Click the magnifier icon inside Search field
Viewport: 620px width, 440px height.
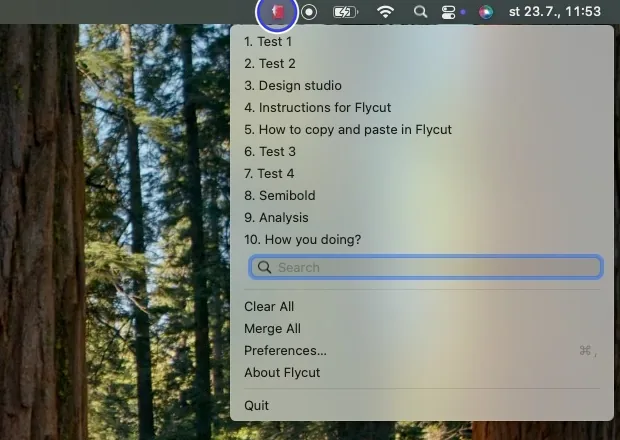coord(265,268)
